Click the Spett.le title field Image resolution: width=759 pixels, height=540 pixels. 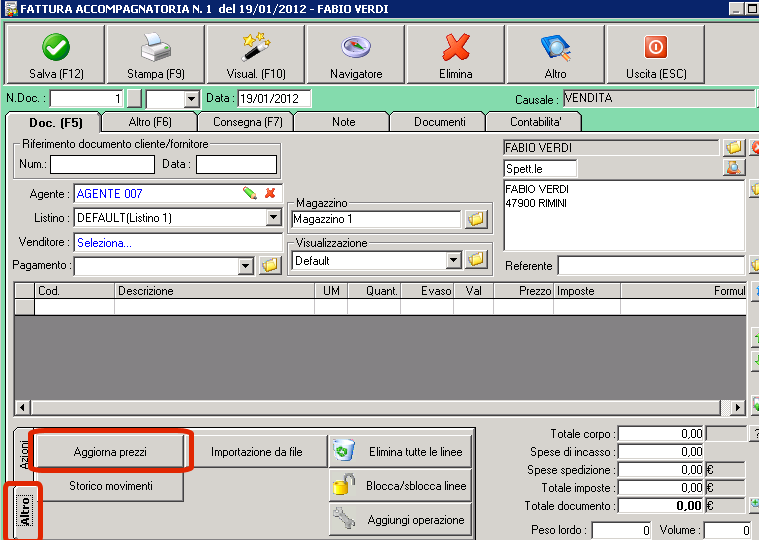tap(540, 168)
